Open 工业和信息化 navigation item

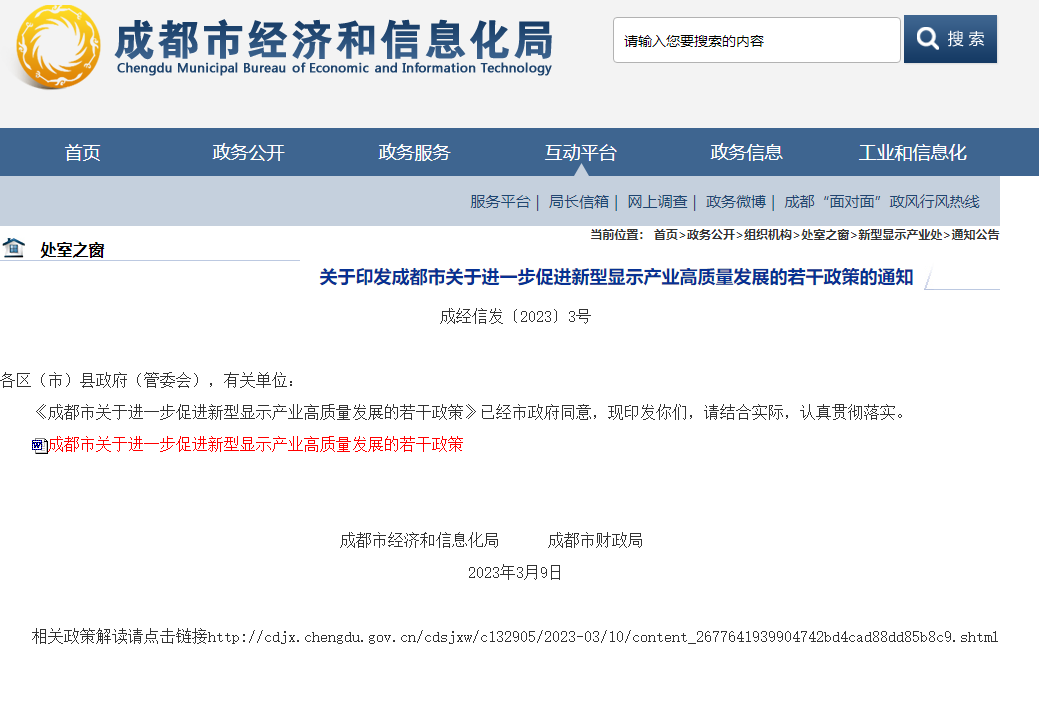point(913,153)
